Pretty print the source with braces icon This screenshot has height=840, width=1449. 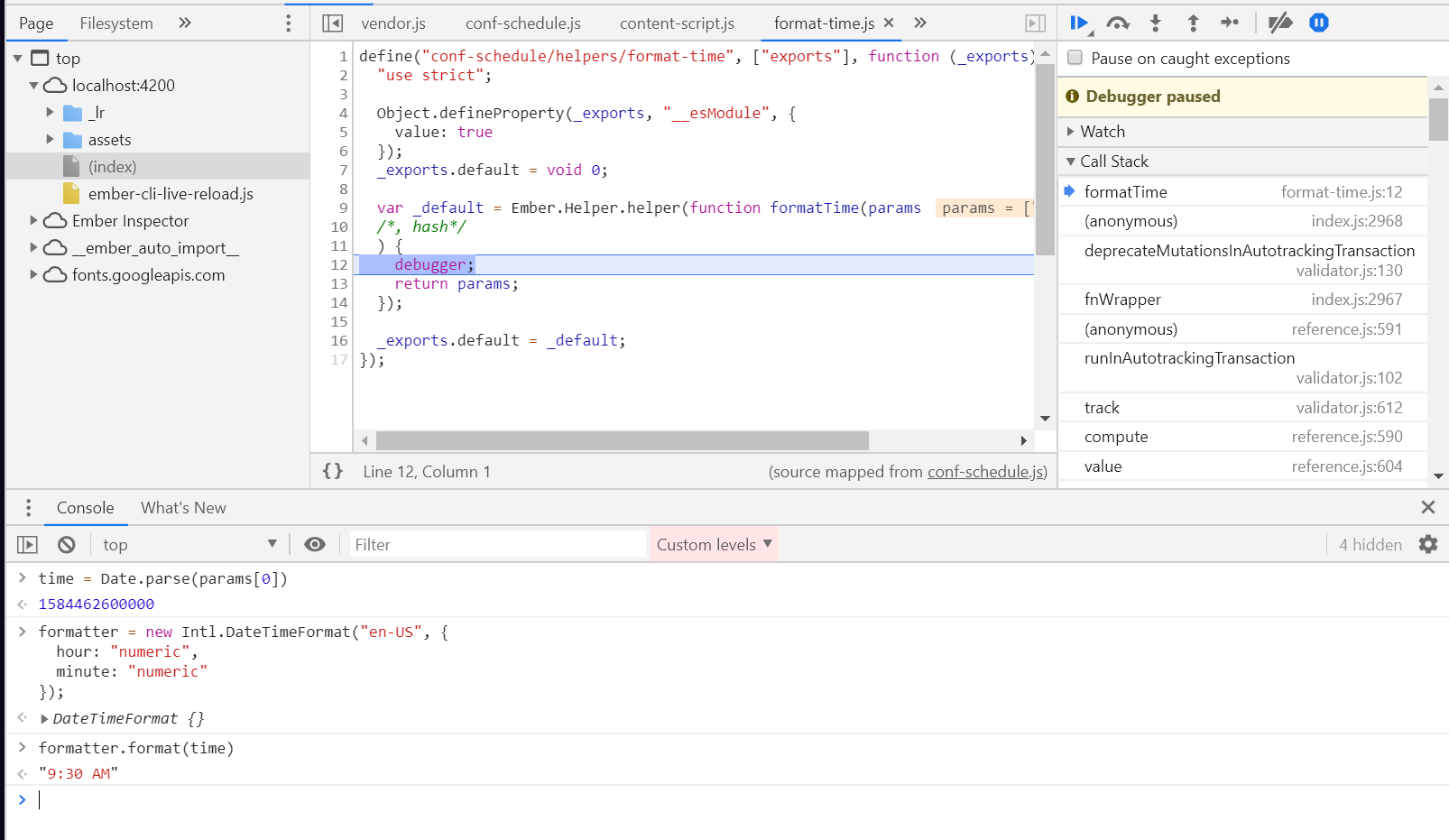(333, 471)
